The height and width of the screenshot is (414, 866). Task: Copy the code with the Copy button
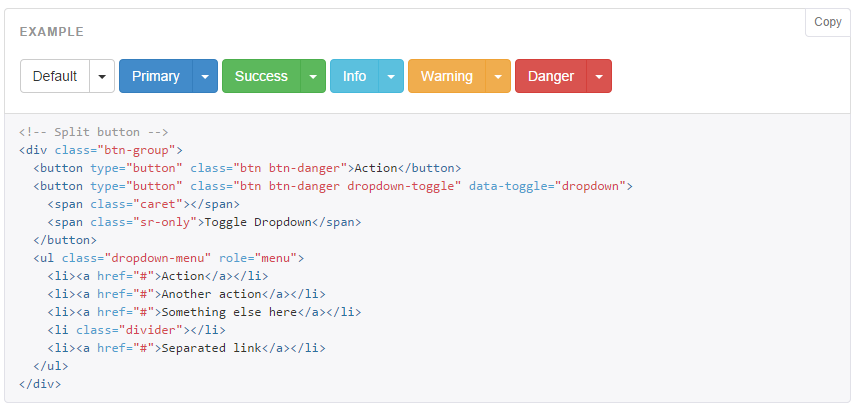tap(827, 22)
